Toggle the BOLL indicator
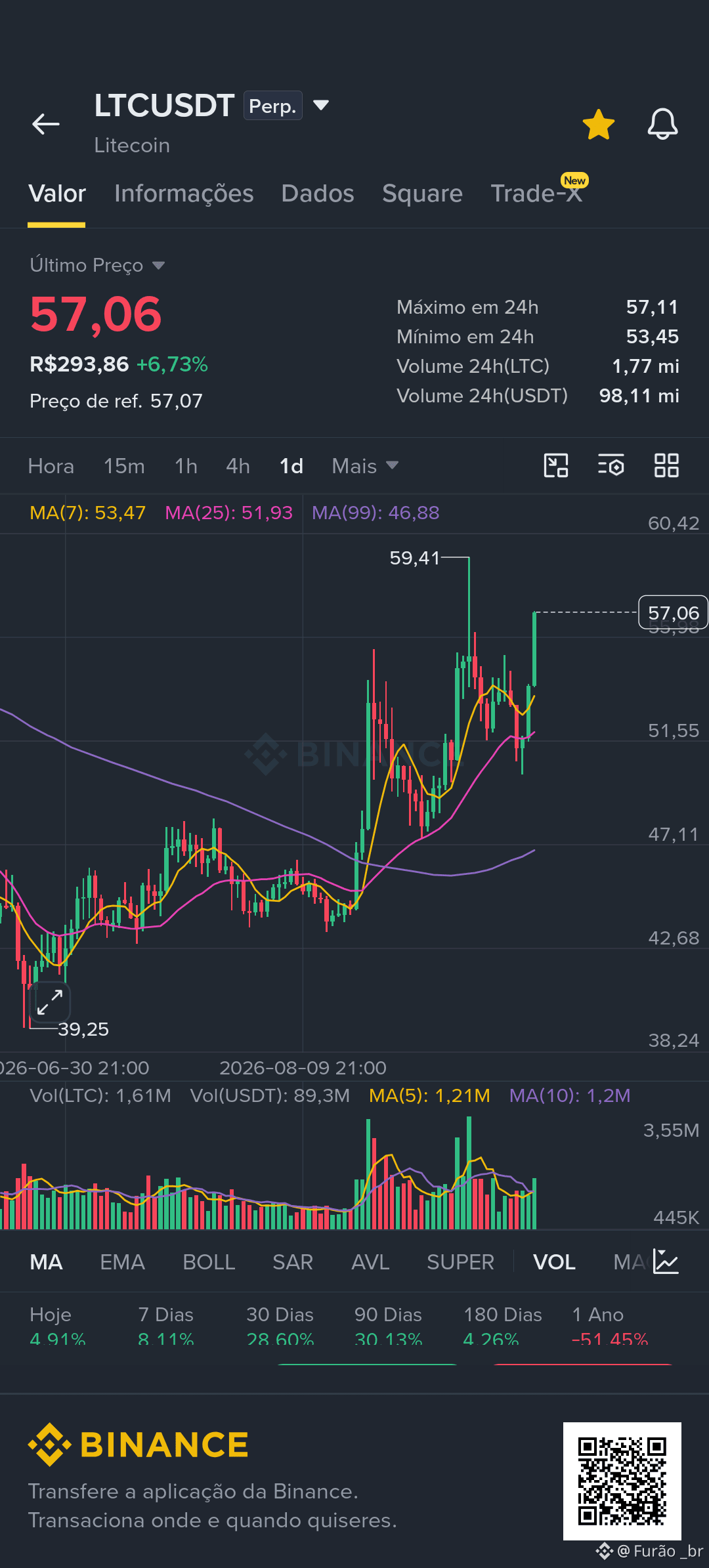This screenshot has width=709, height=1568. [209, 1262]
